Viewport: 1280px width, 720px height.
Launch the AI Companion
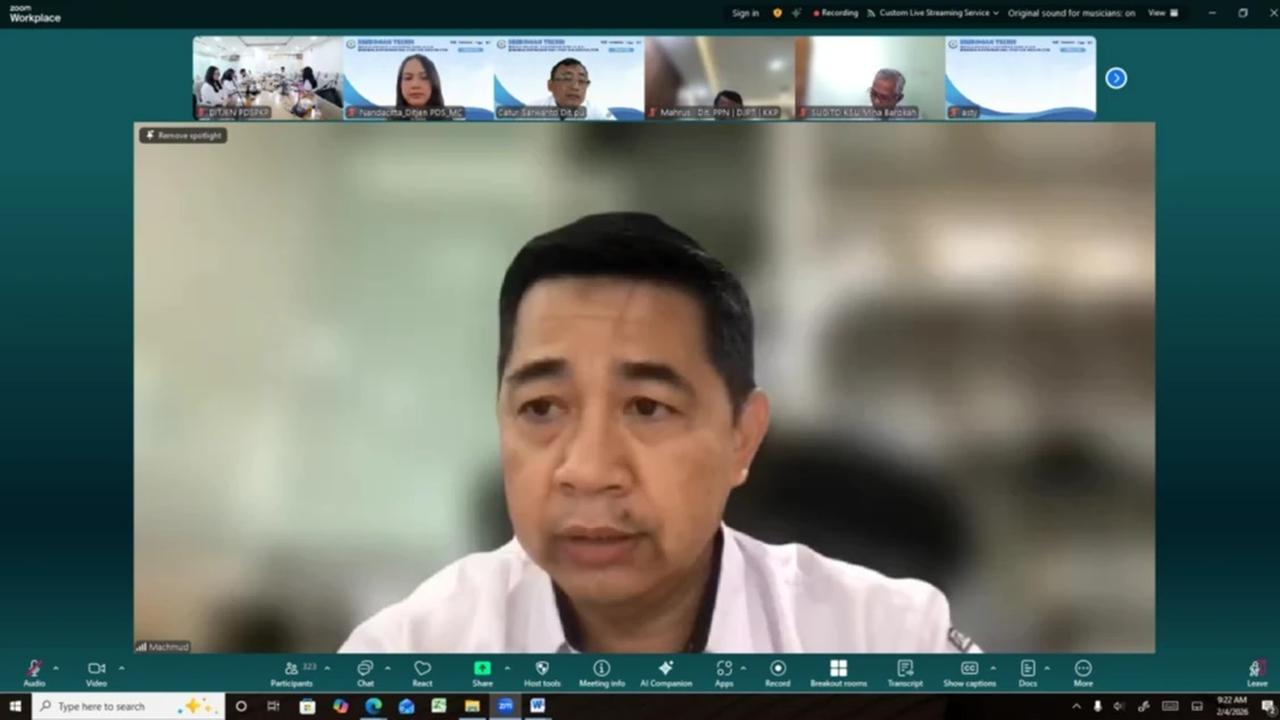coord(666,673)
